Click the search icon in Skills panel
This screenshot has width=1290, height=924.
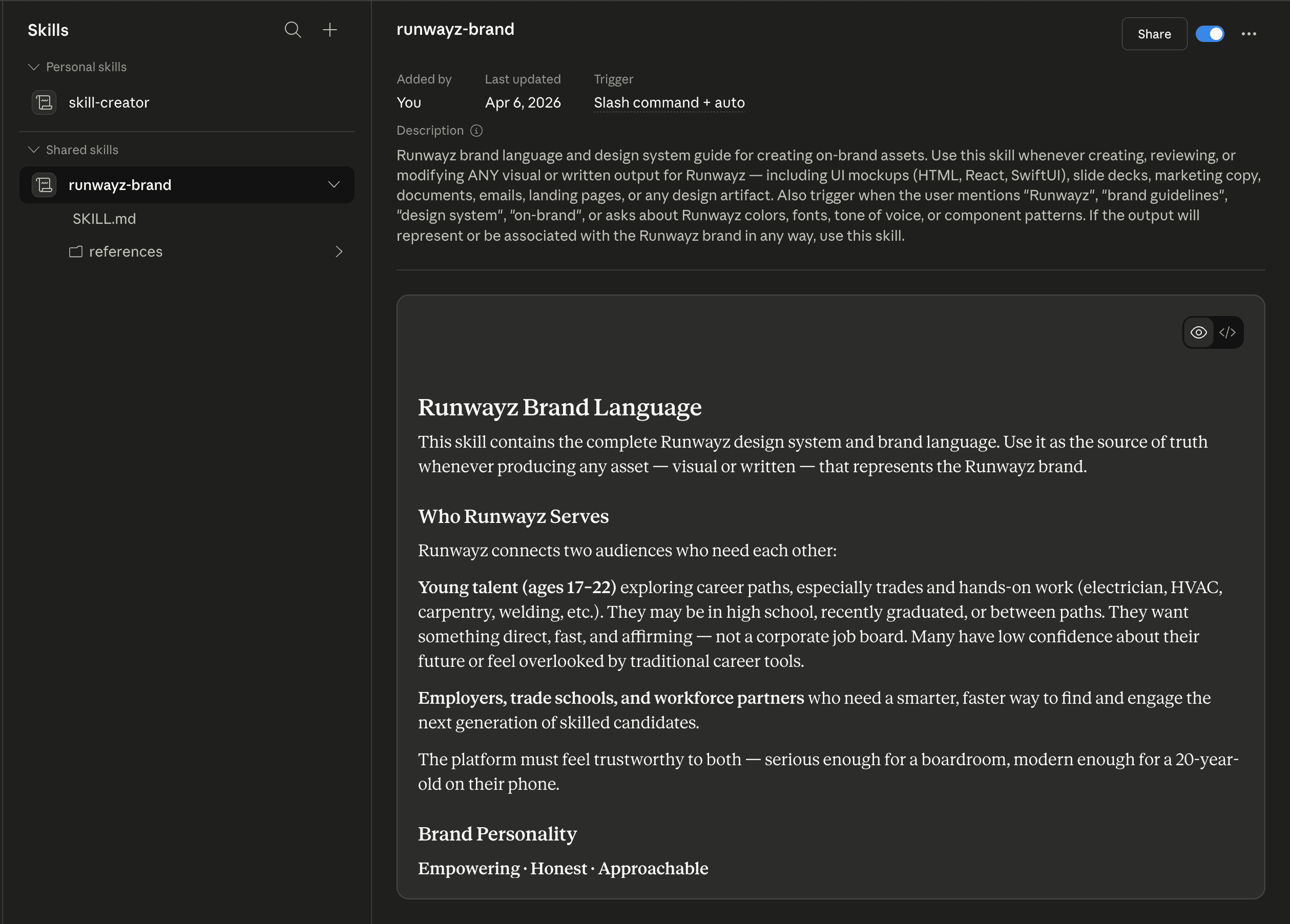(x=293, y=30)
